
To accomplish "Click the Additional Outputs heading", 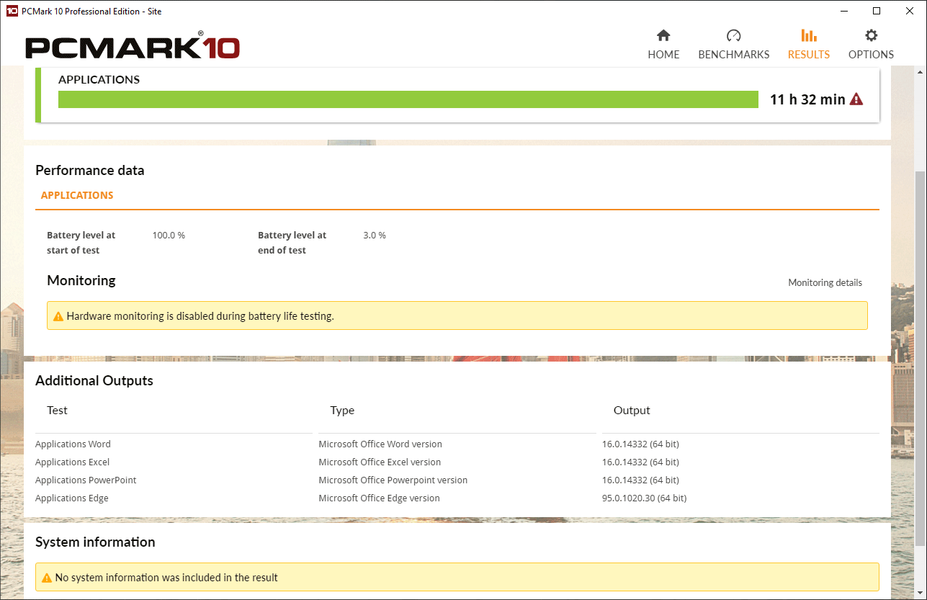I will pos(94,381).
